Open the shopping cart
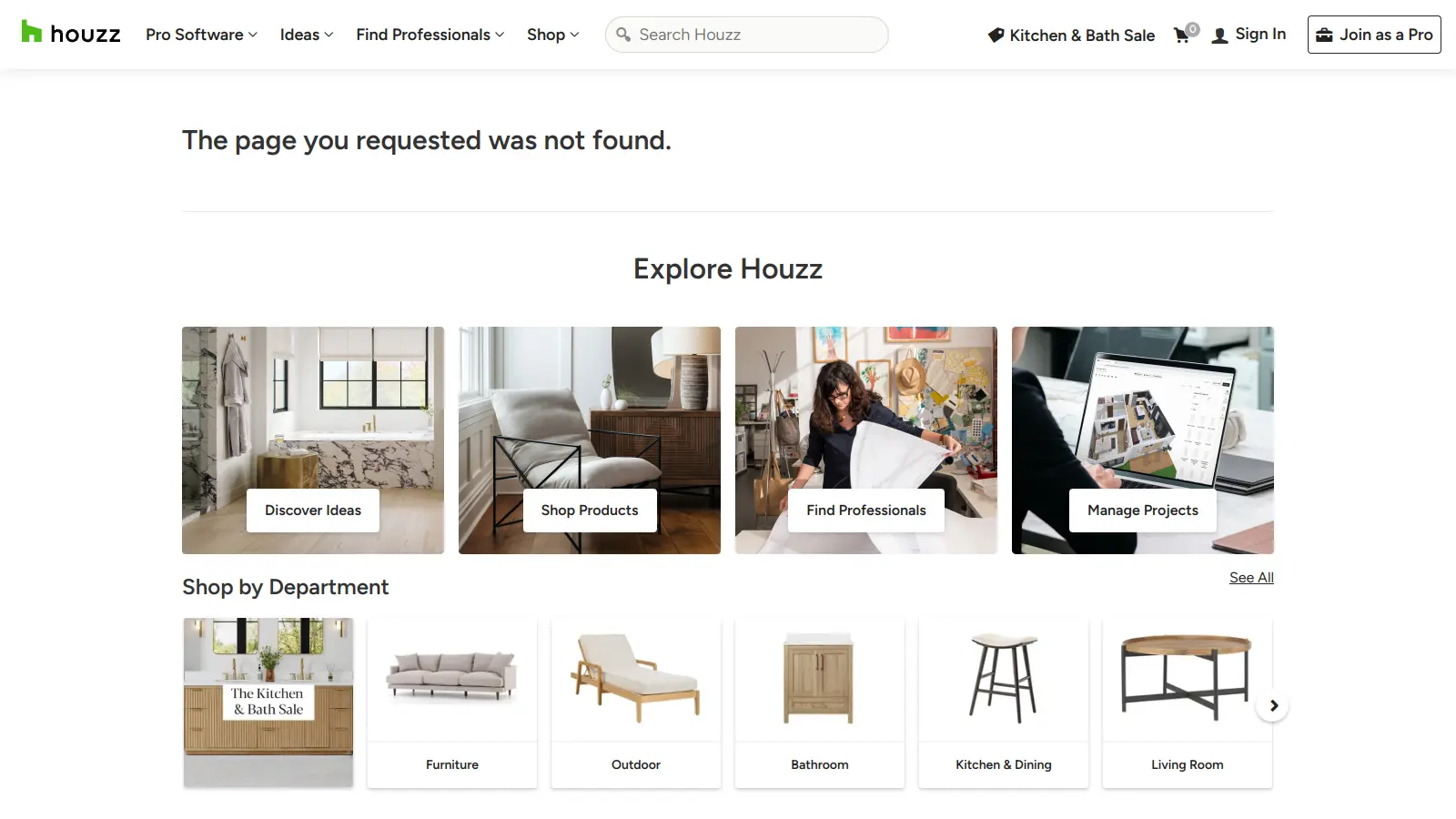This screenshot has height=819, width=1456. pyautogui.click(x=1181, y=35)
